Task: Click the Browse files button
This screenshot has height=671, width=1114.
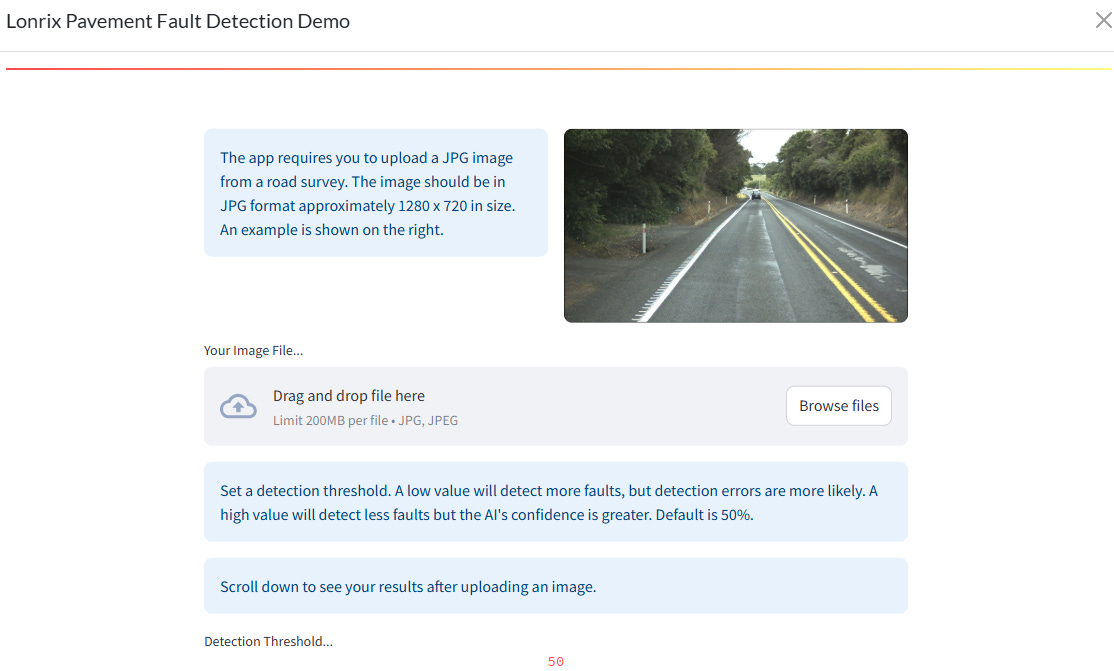Action: (x=838, y=406)
